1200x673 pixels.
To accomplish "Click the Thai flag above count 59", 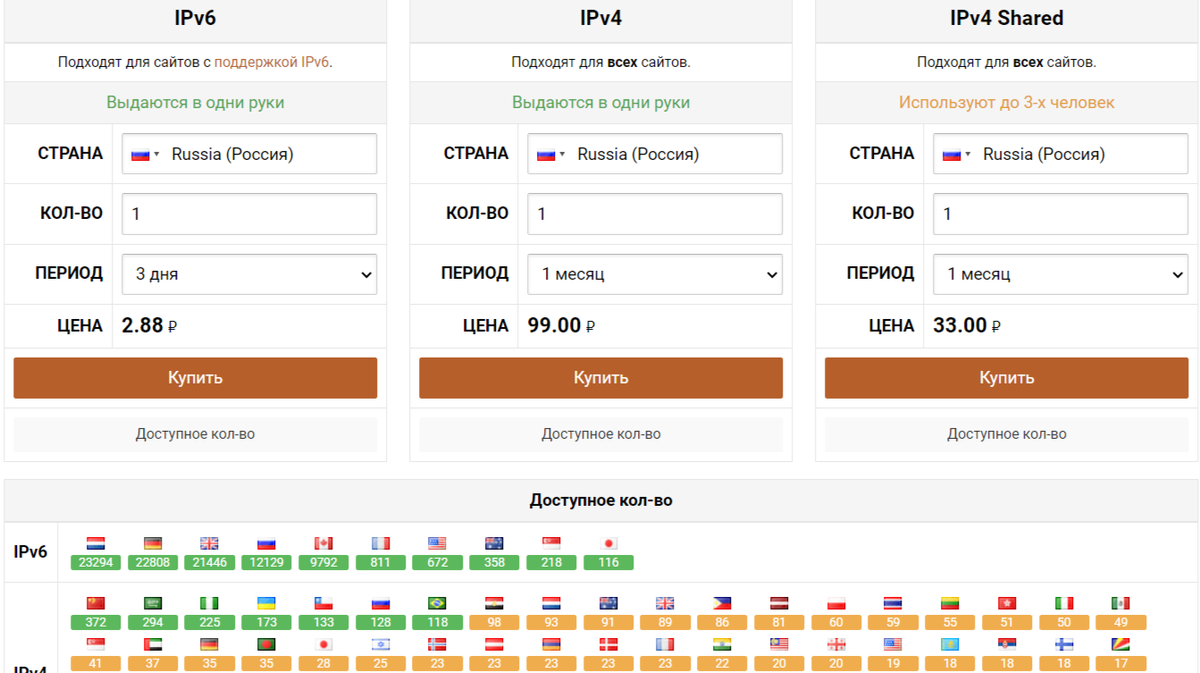I will [893, 604].
